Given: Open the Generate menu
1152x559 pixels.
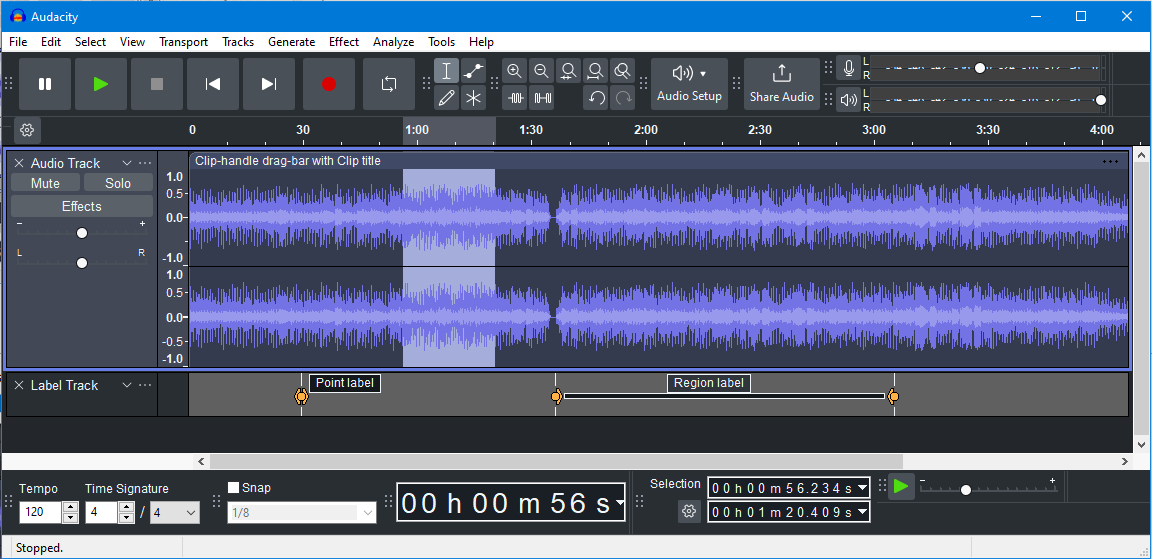Looking at the screenshot, I should point(291,42).
